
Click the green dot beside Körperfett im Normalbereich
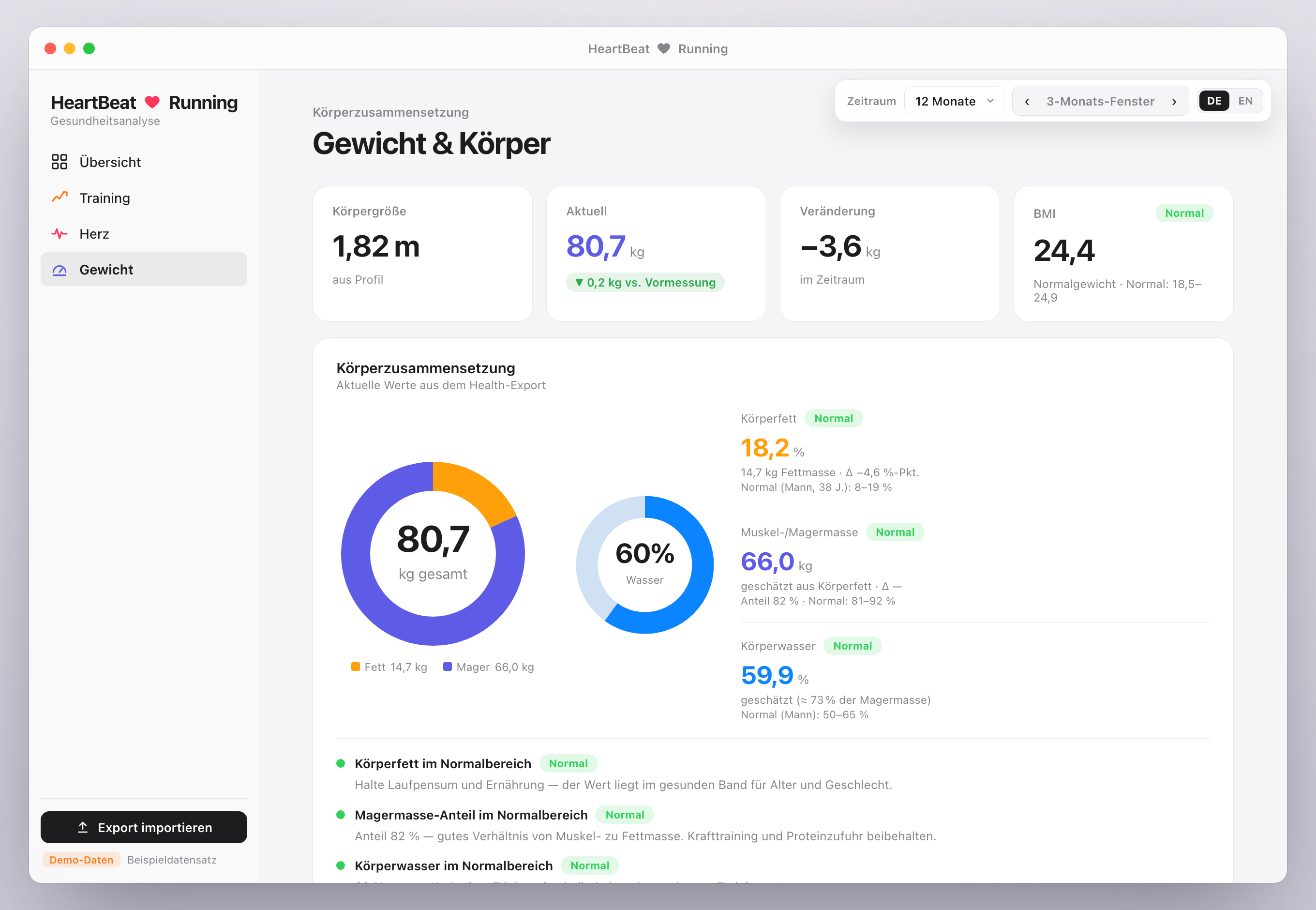pos(341,763)
